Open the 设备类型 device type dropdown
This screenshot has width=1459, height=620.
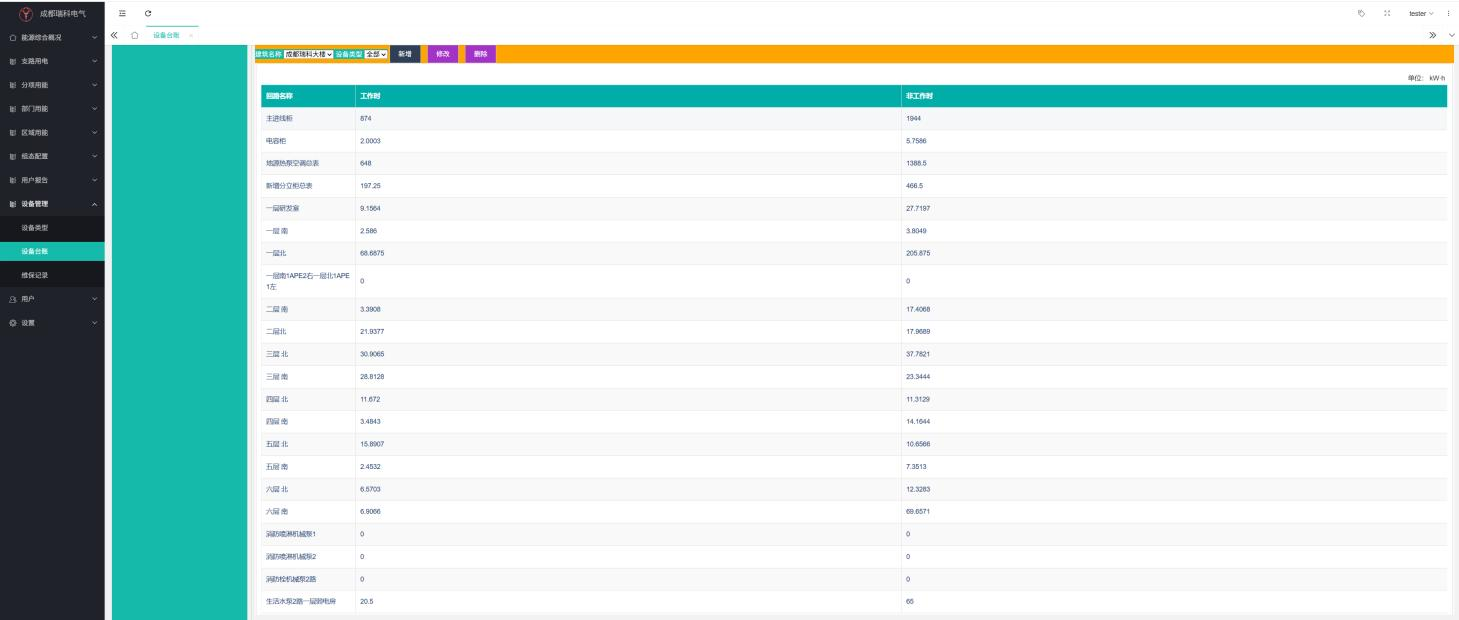click(375, 54)
